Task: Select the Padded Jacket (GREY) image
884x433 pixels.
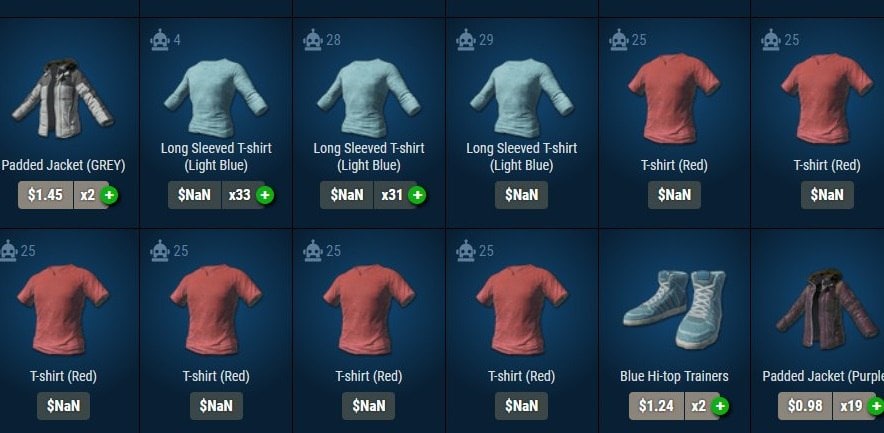Action: pos(63,98)
